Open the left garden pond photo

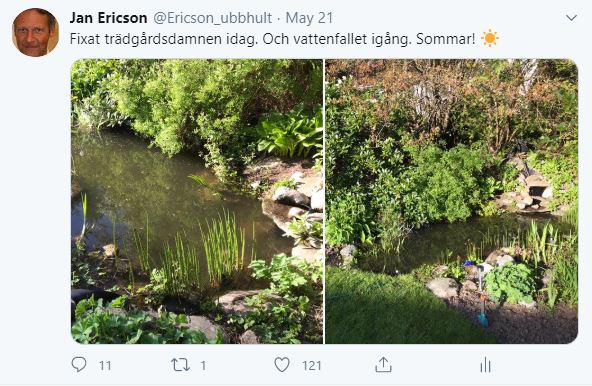click(x=197, y=201)
